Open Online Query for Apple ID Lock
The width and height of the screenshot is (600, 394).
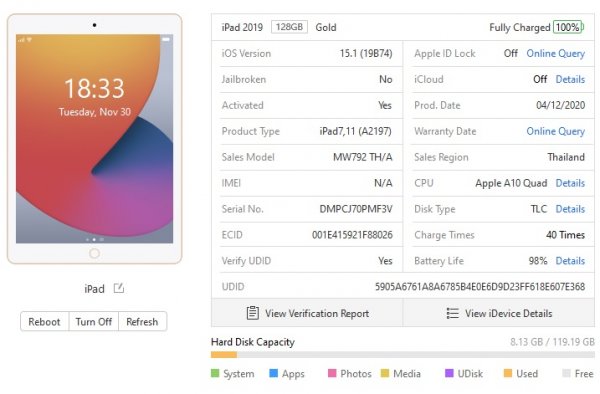[x=556, y=54]
